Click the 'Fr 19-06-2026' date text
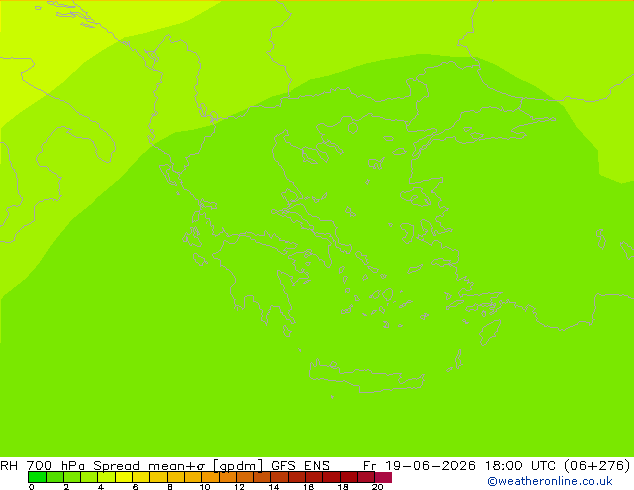The image size is (634, 490). [x=419, y=465]
